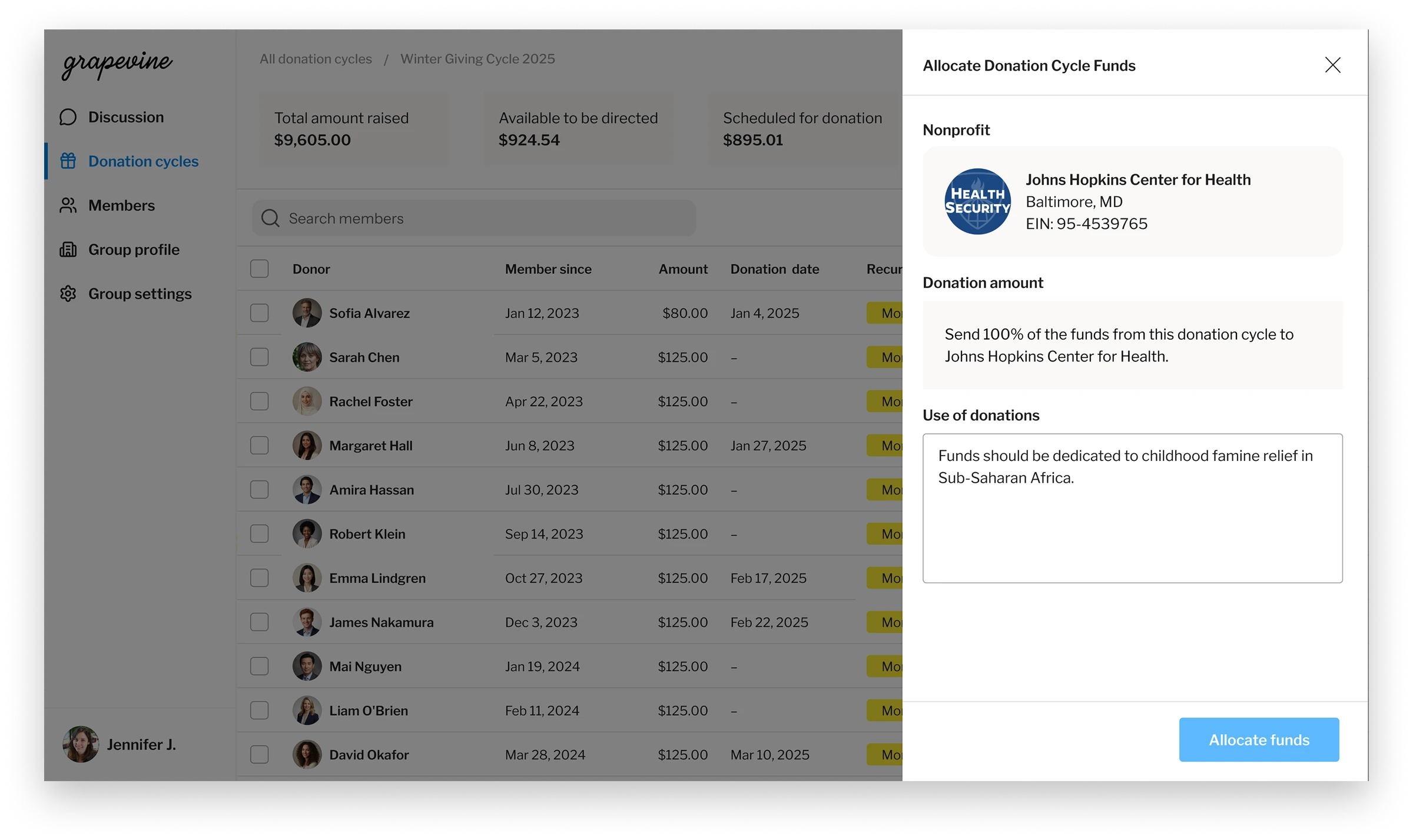Click James Nakamura's Dec 3, 2023 date
Screen dimensions: 1413x840
541,622
